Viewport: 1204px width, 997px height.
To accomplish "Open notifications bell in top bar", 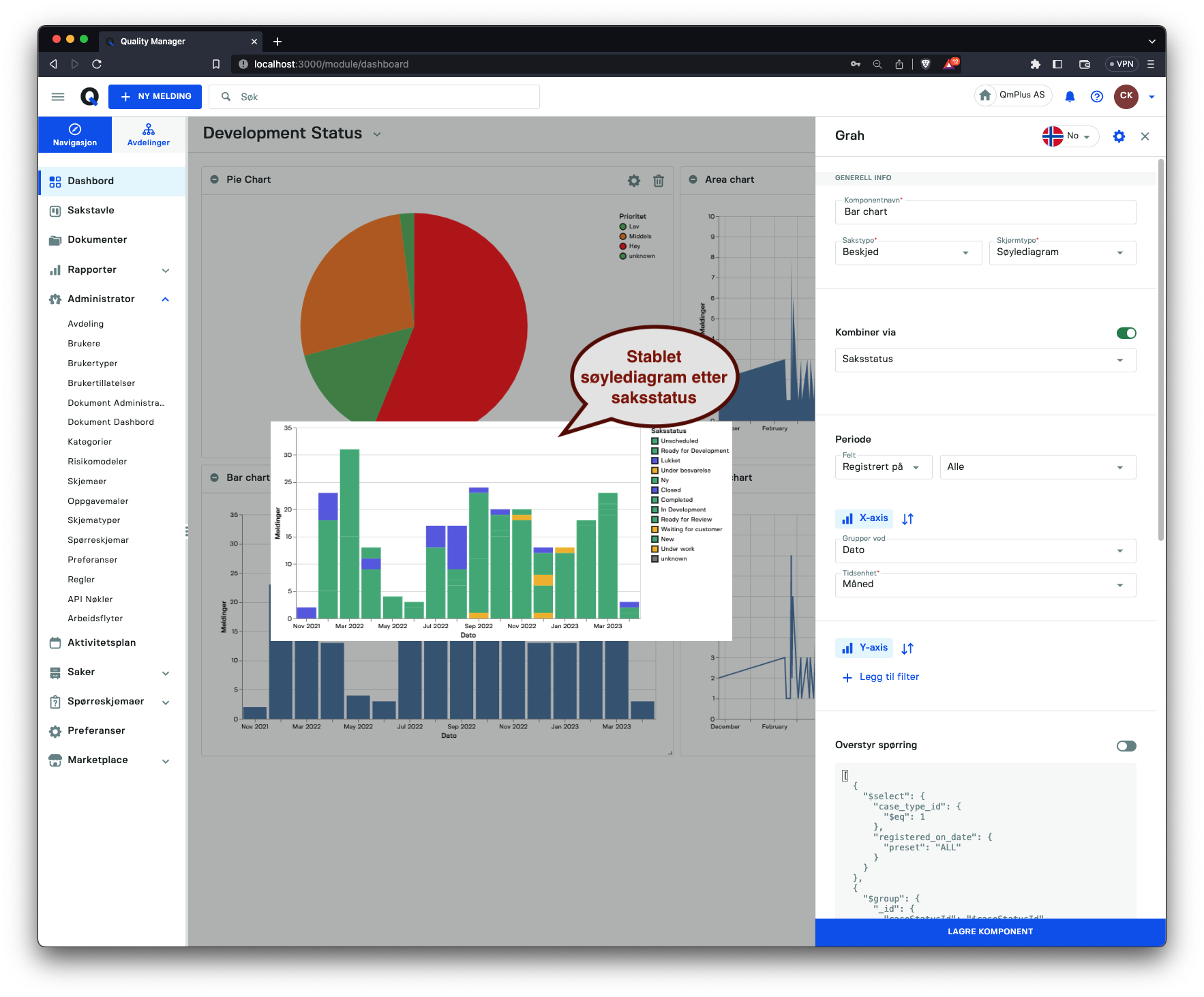I will [1070, 96].
